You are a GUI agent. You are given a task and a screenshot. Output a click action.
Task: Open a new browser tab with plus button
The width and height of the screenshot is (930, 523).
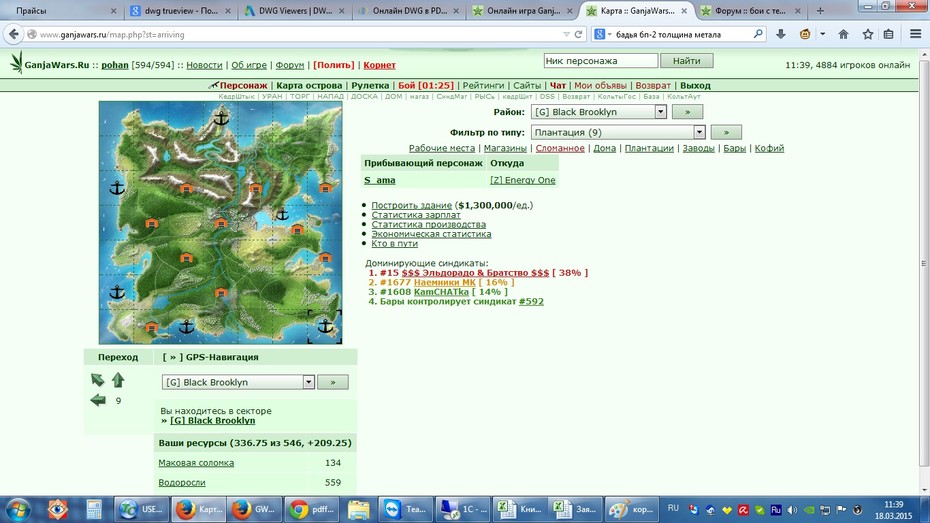[x=820, y=11]
